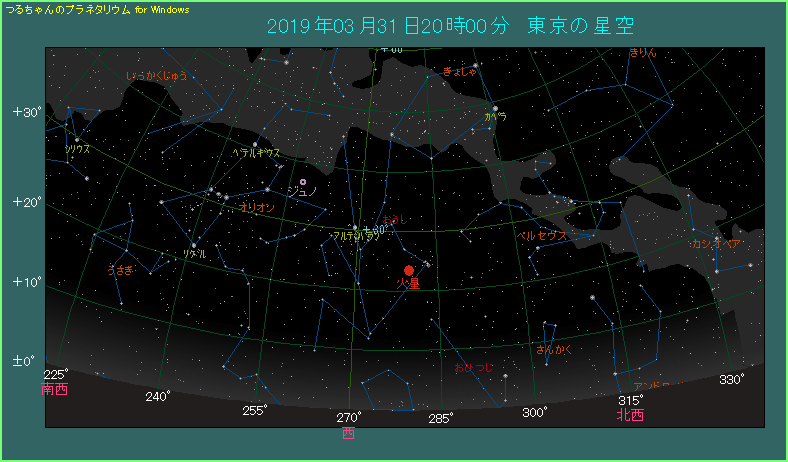The image size is (788, 462).
Task: Click the +30° altitude scale label
Action: point(26,112)
